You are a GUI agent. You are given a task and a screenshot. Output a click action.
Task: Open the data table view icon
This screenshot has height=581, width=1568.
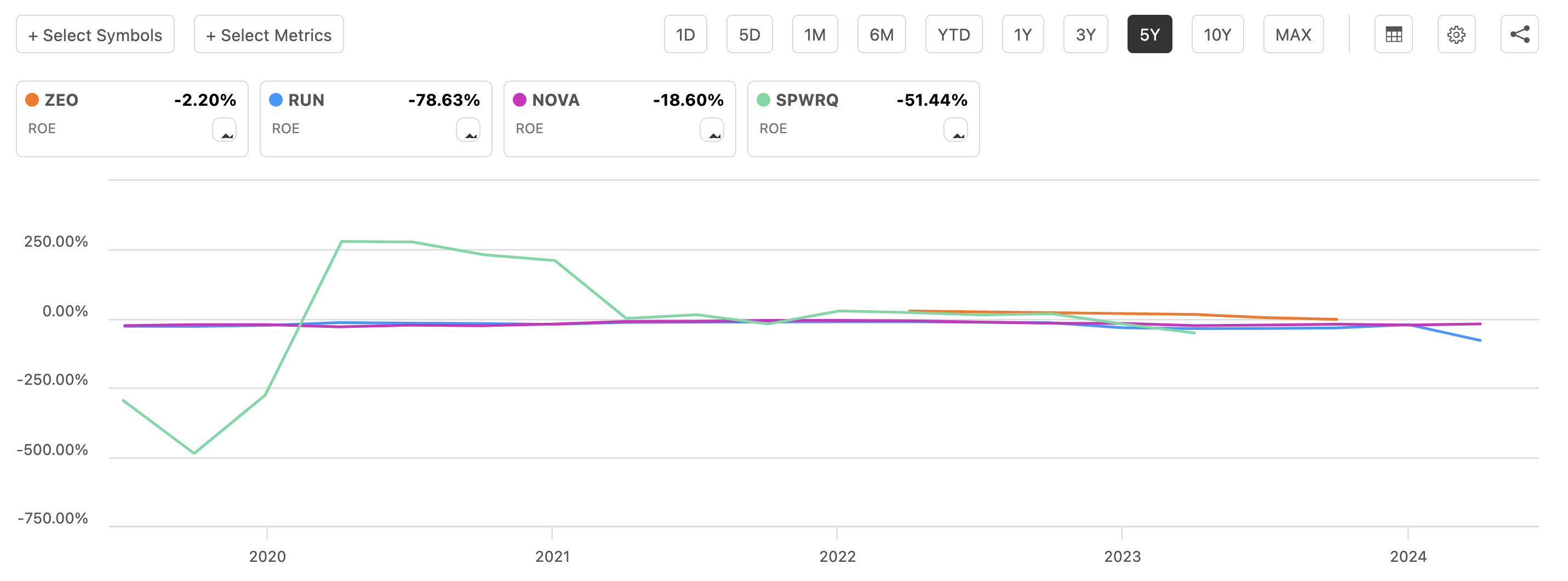point(1393,35)
